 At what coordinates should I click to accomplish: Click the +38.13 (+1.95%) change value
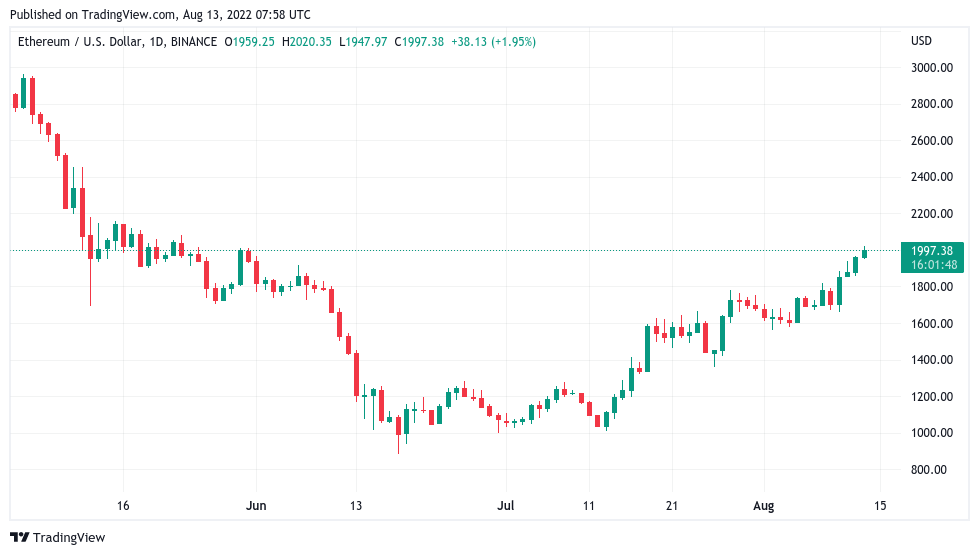(493, 41)
